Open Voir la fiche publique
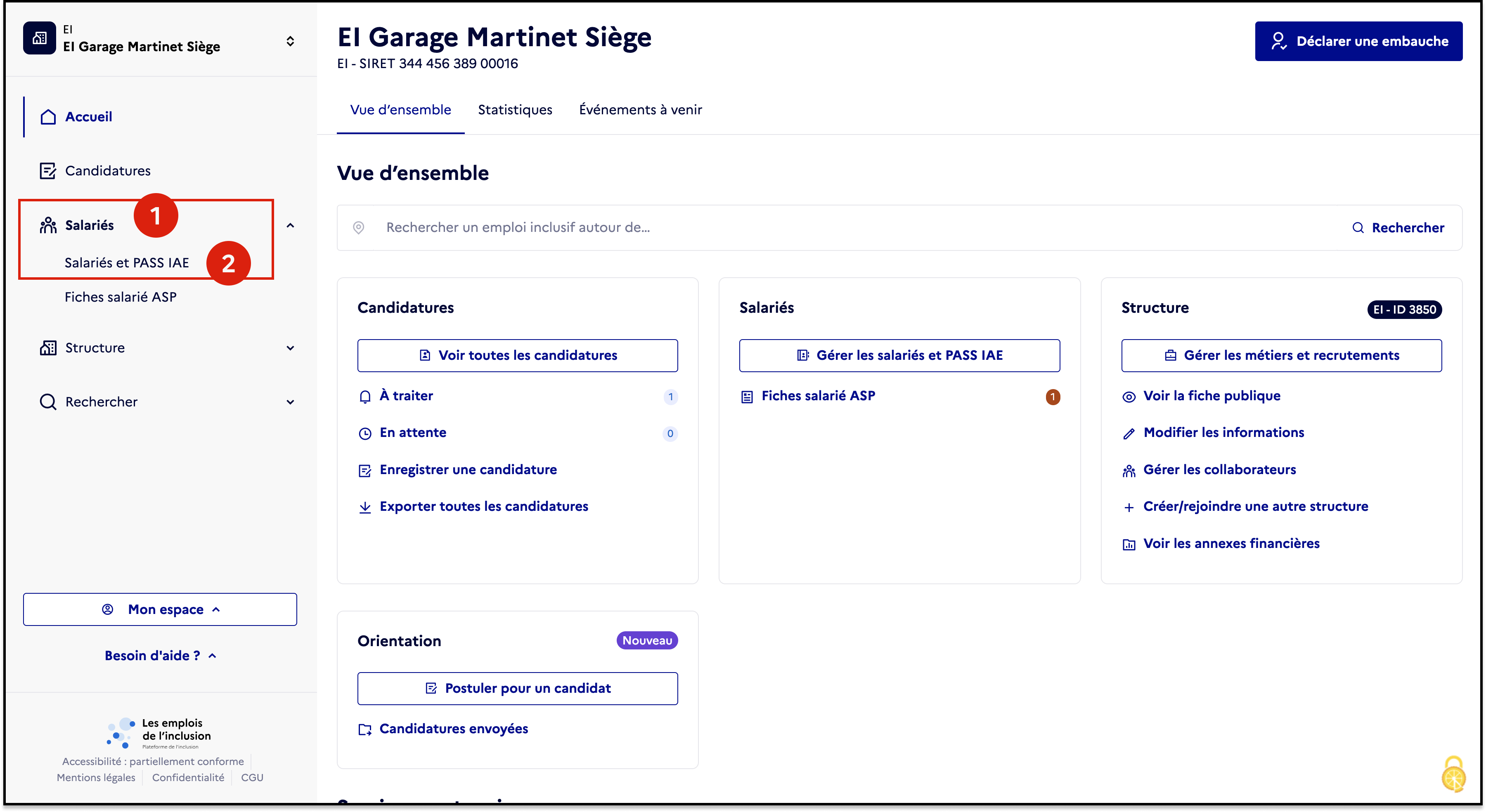Image resolution: width=1486 pixels, height=812 pixels. (x=1212, y=396)
